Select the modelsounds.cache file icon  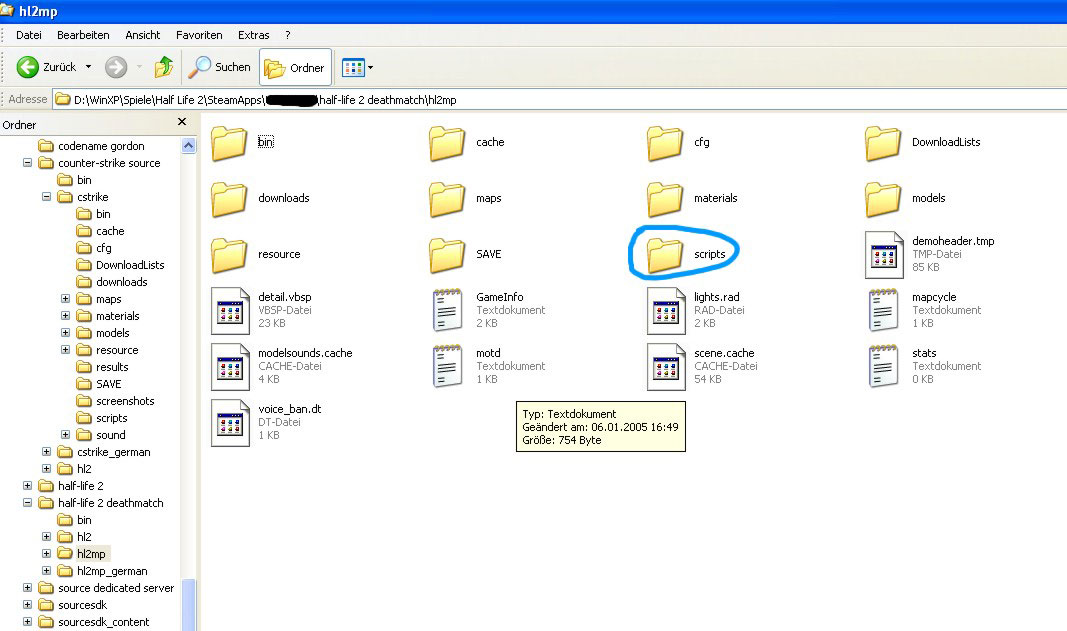tap(230, 367)
